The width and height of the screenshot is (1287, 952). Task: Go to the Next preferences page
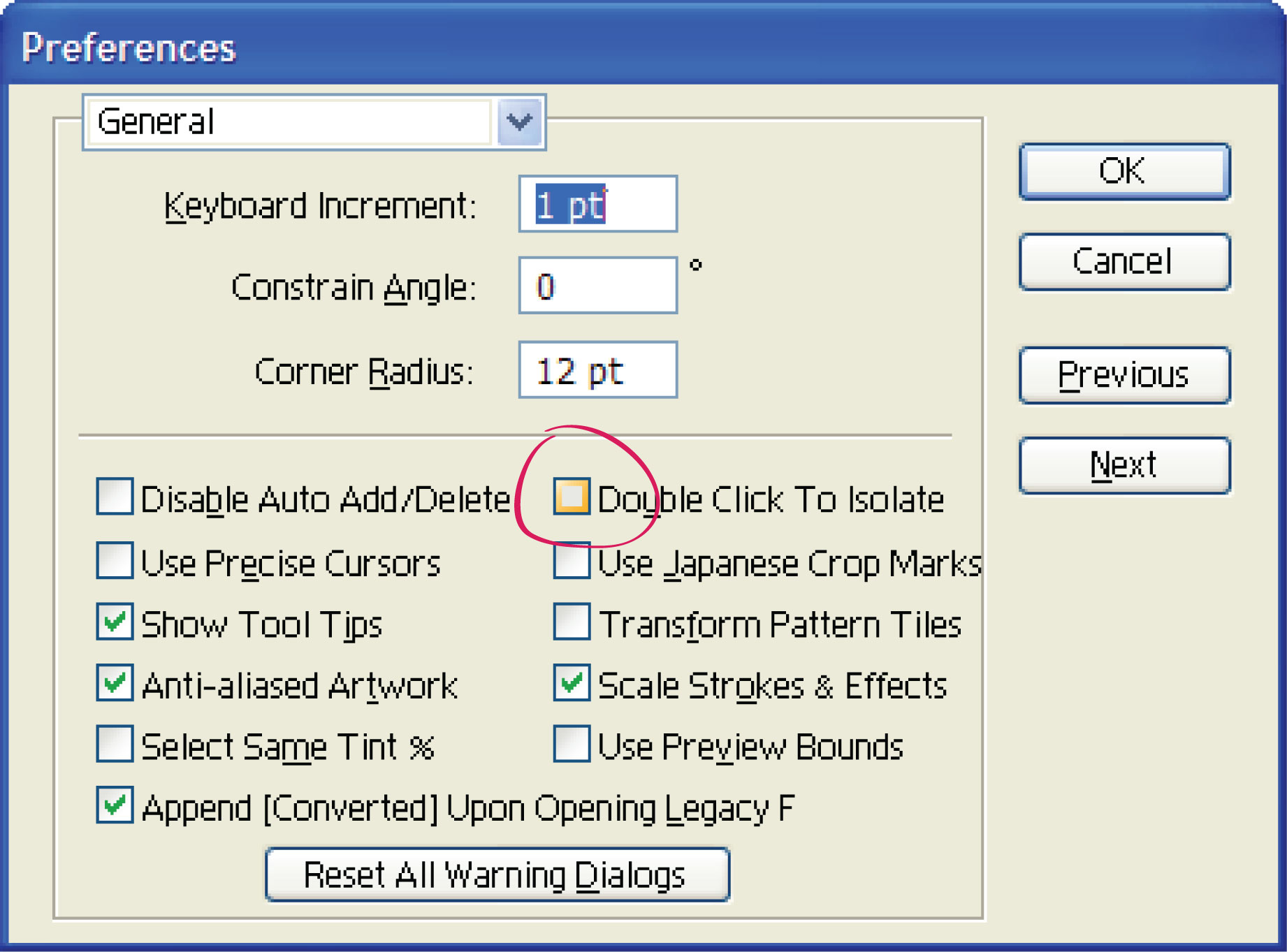pyautogui.click(x=1124, y=465)
